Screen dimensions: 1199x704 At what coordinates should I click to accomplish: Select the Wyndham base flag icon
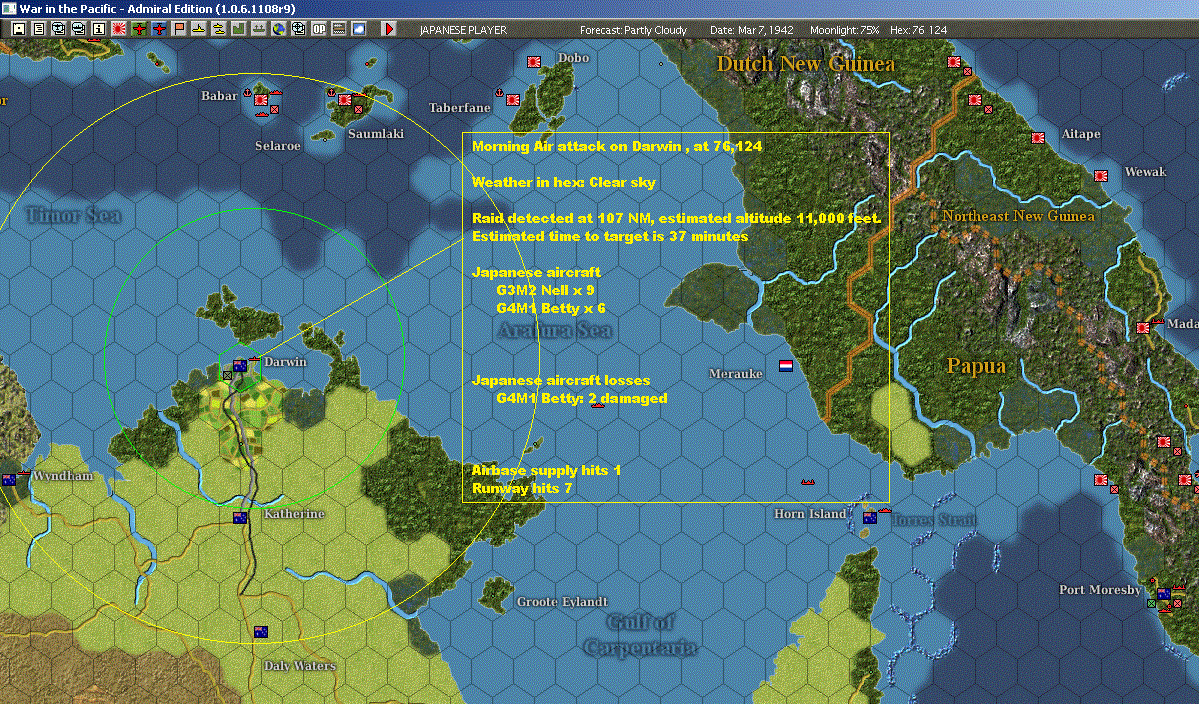9,480
